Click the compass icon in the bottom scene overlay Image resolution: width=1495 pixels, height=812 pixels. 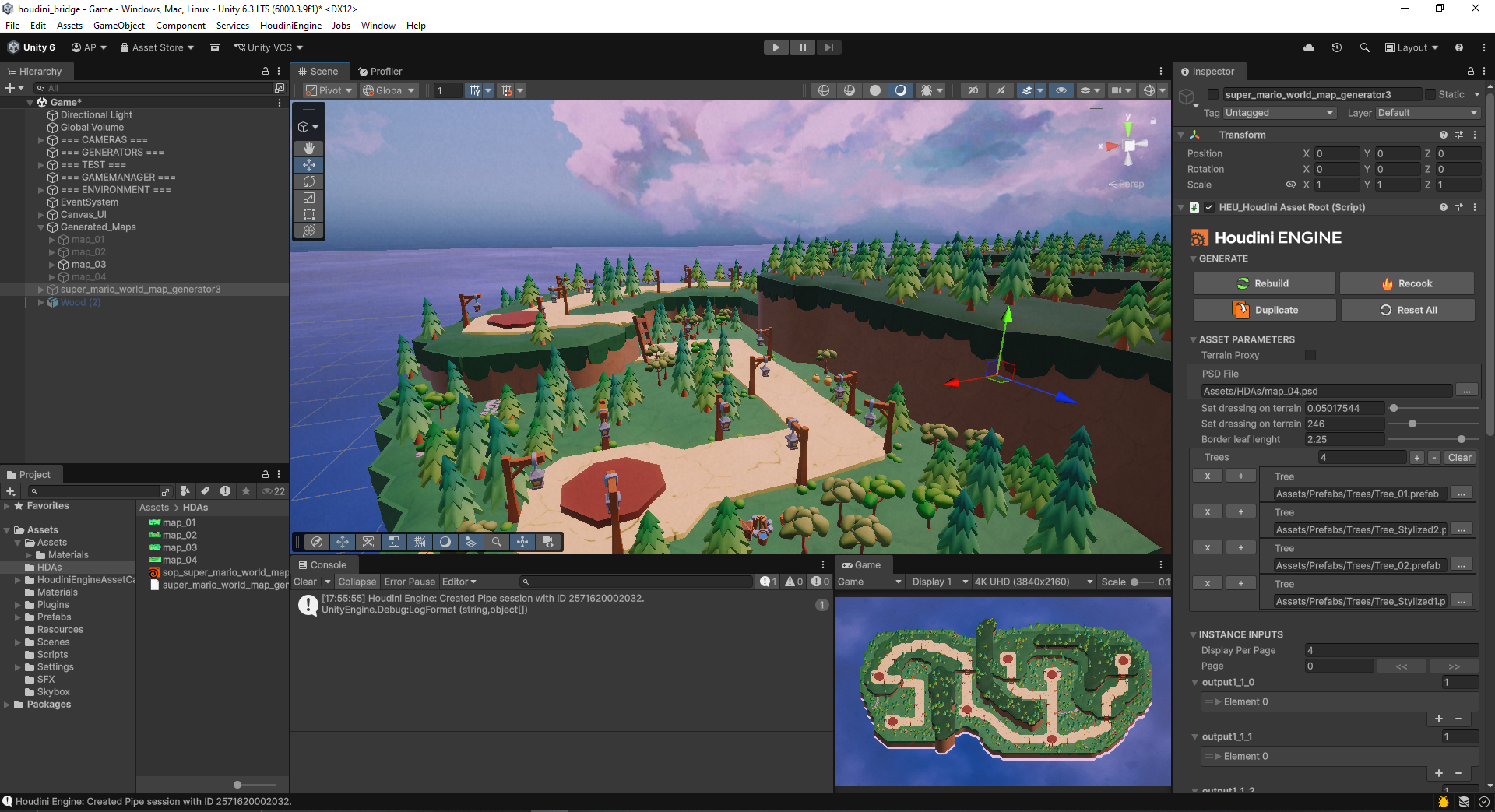coord(317,542)
